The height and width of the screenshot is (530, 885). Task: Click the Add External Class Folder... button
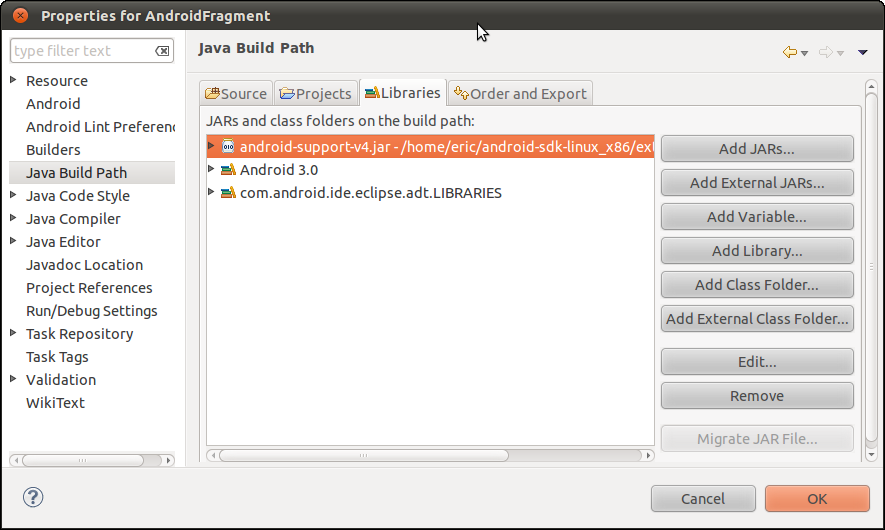point(757,318)
